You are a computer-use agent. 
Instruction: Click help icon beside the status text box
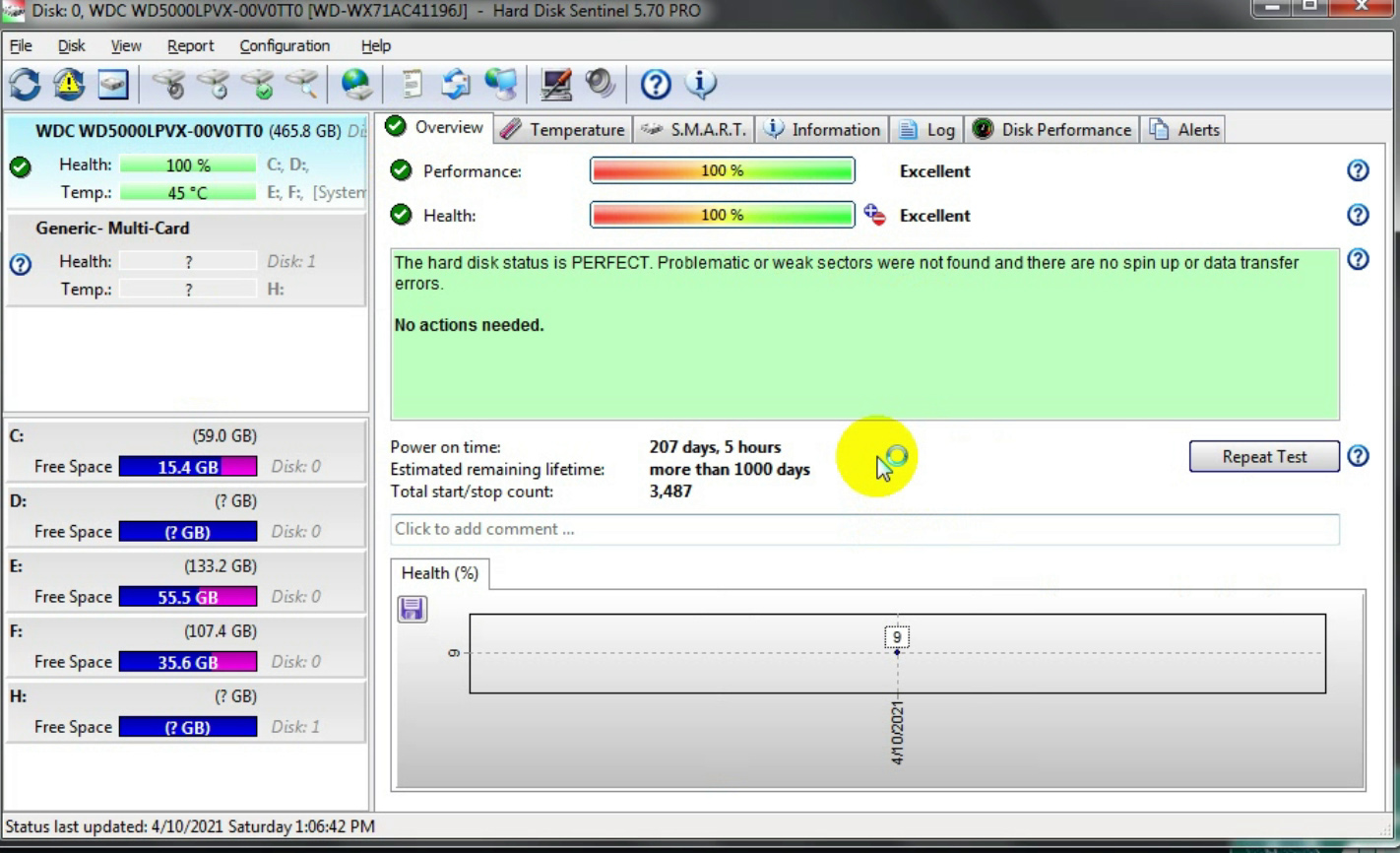point(1358,259)
